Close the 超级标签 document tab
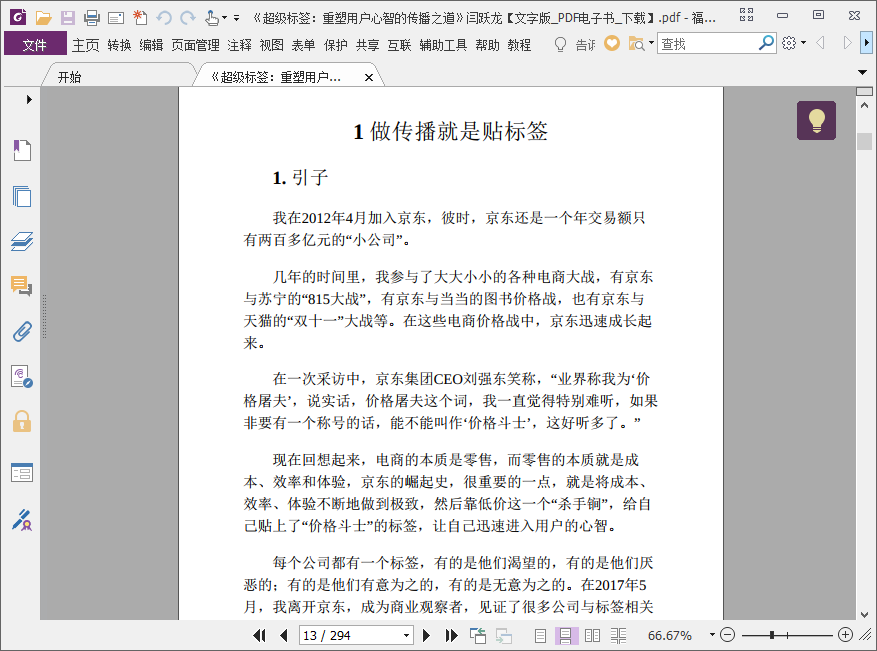This screenshot has height=651, width=877. [x=369, y=77]
